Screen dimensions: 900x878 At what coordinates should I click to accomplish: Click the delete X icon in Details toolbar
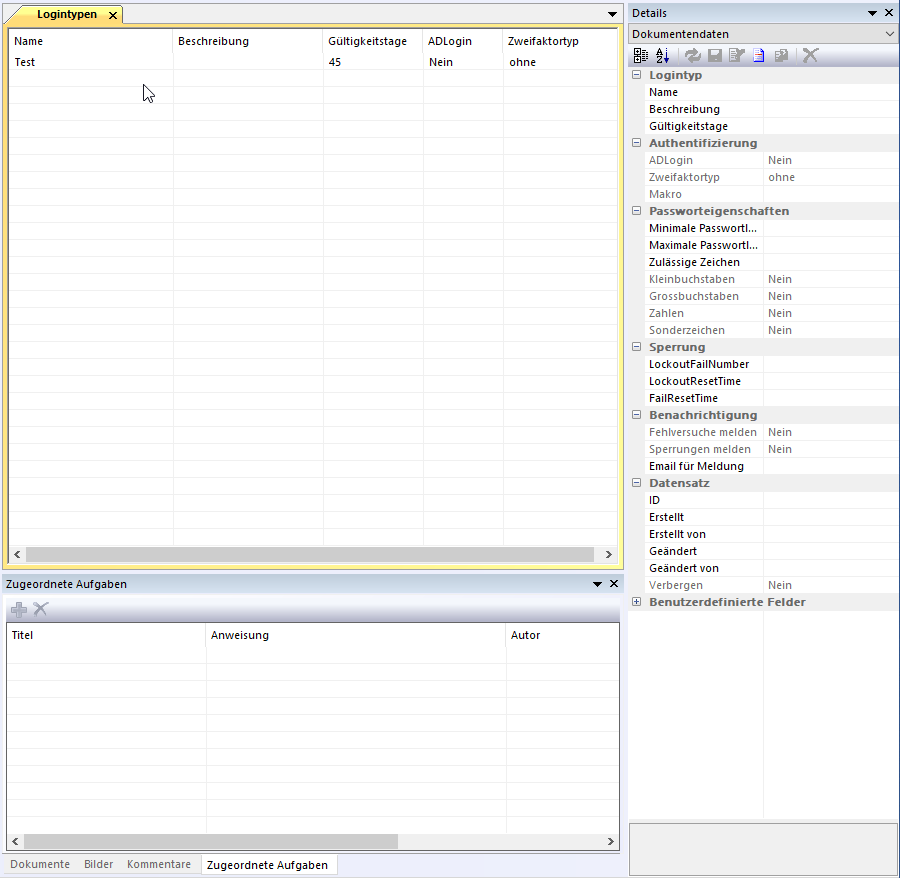(x=810, y=56)
